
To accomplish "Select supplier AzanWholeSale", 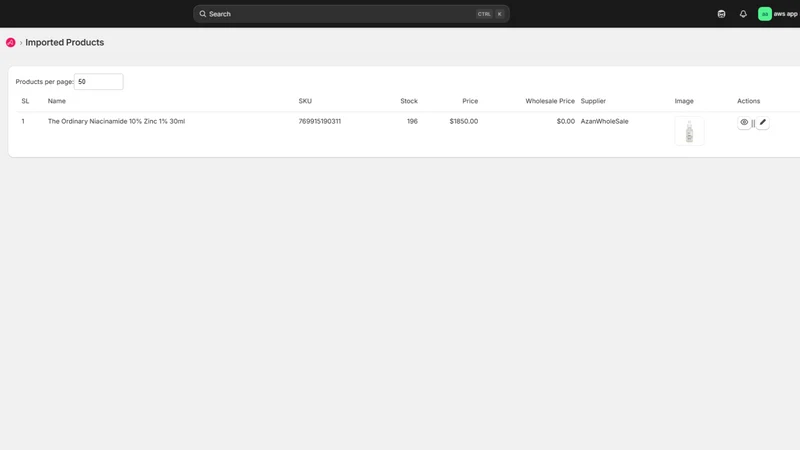I will pos(604,121).
